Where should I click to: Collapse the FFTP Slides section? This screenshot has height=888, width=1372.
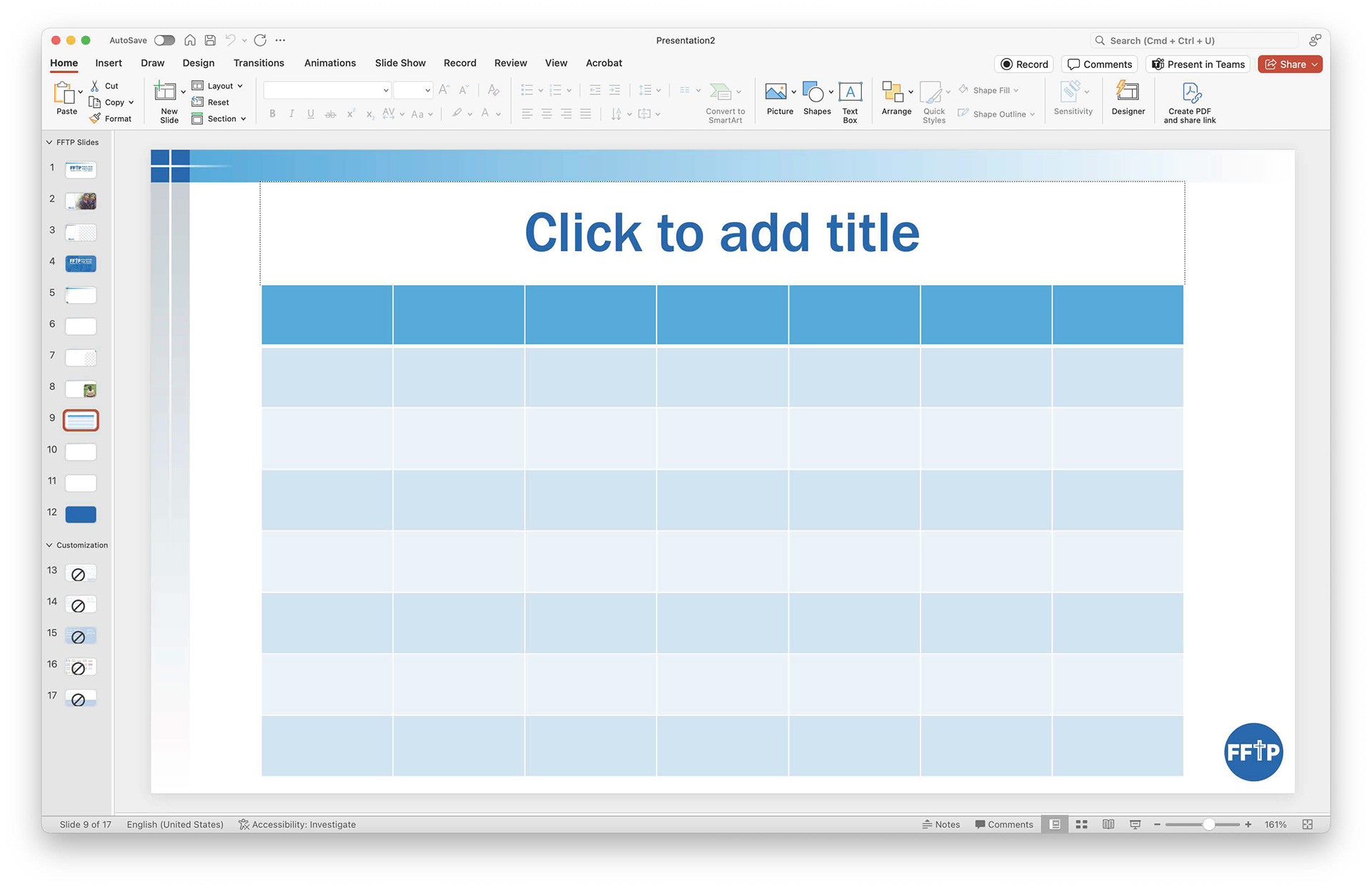(49, 142)
